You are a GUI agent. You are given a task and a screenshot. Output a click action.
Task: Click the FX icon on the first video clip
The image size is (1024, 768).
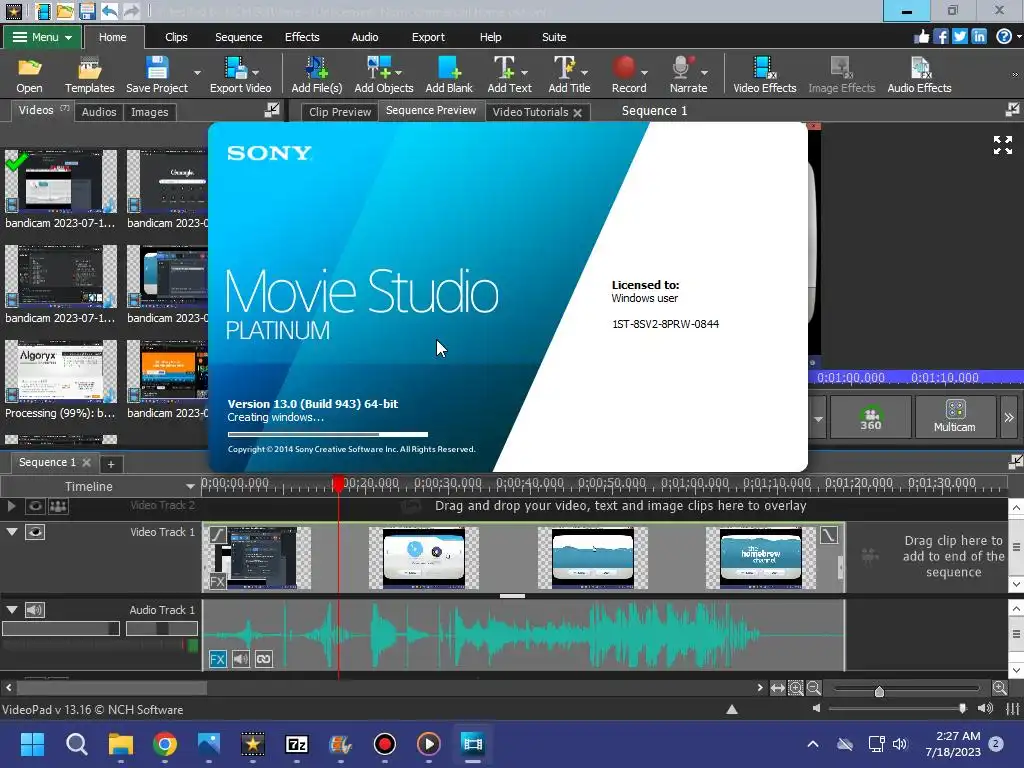click(x=217, y=581)
